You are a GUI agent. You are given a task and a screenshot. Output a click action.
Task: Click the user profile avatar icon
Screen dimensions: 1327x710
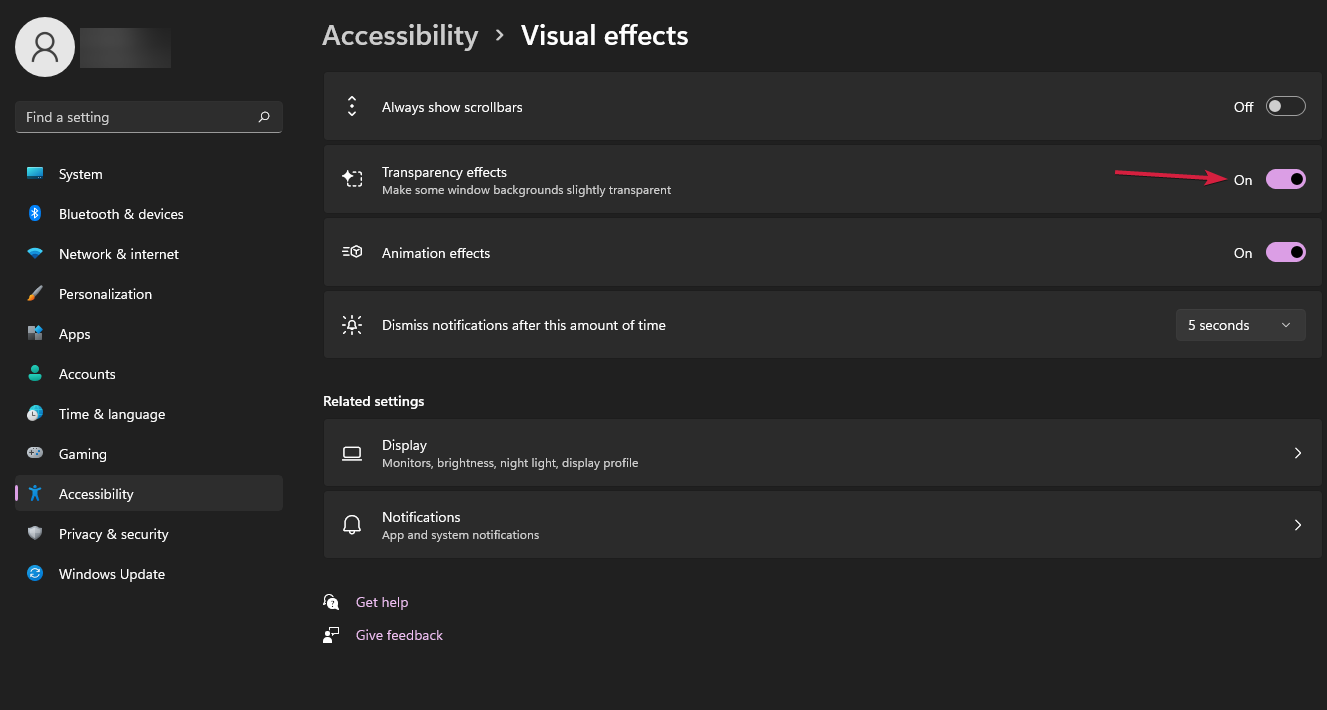(x=45, y=47)
